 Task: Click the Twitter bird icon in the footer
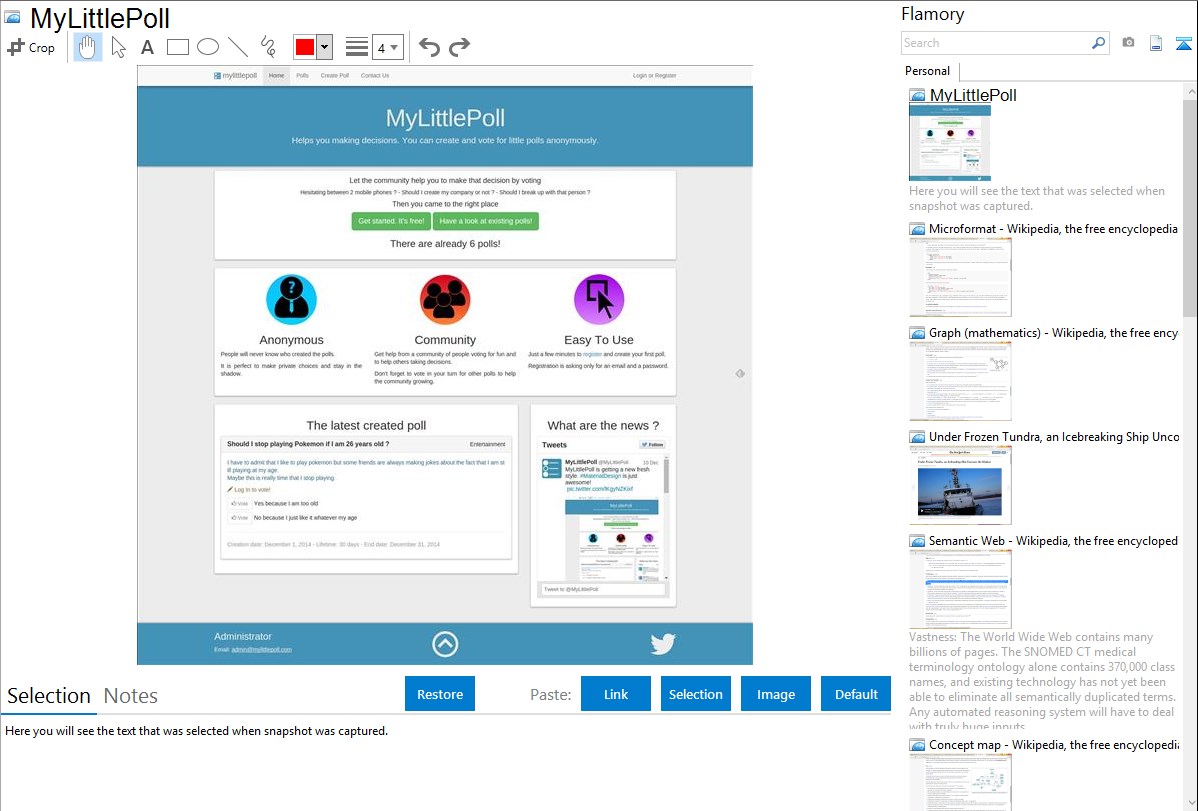(662, 644)
